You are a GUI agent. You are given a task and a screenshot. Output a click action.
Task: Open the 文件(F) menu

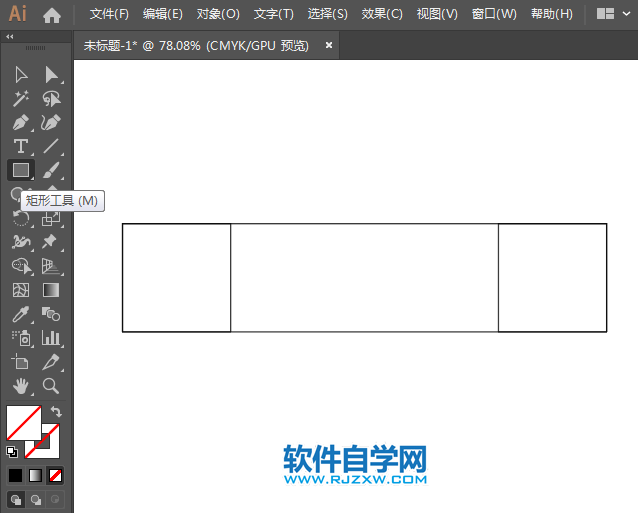click(109, 14)
